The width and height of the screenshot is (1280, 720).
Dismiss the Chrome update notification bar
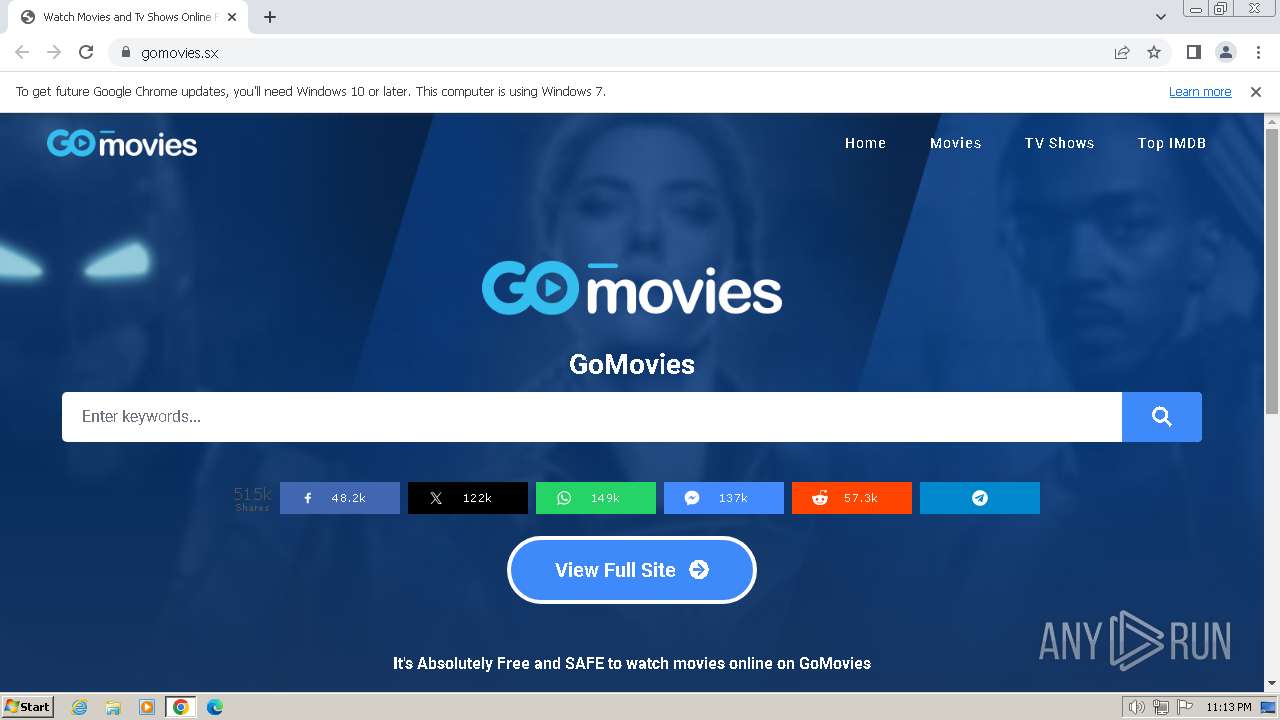pos(1256,92)
